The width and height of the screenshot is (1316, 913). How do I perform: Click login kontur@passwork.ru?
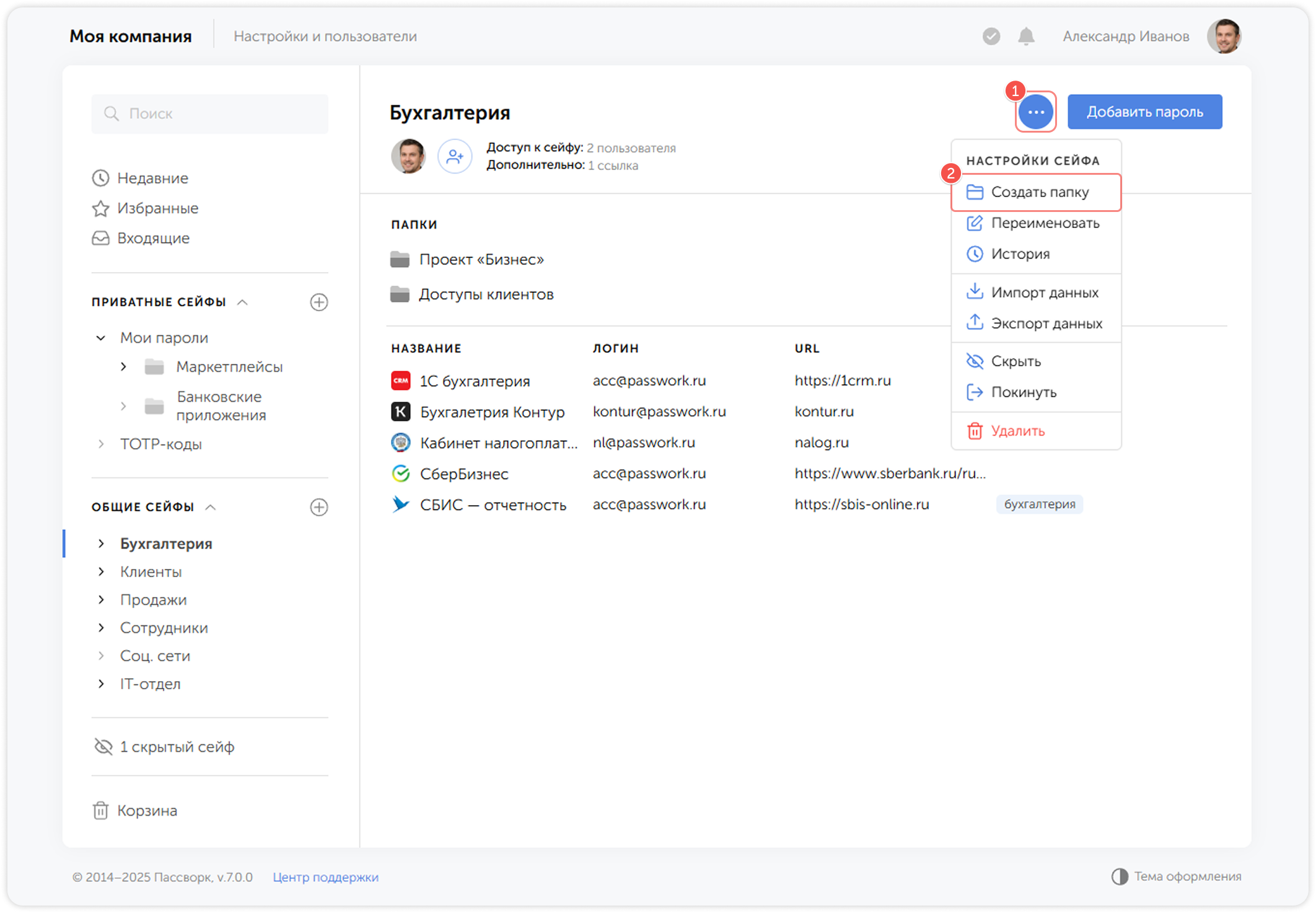click(x=659, y=412)
